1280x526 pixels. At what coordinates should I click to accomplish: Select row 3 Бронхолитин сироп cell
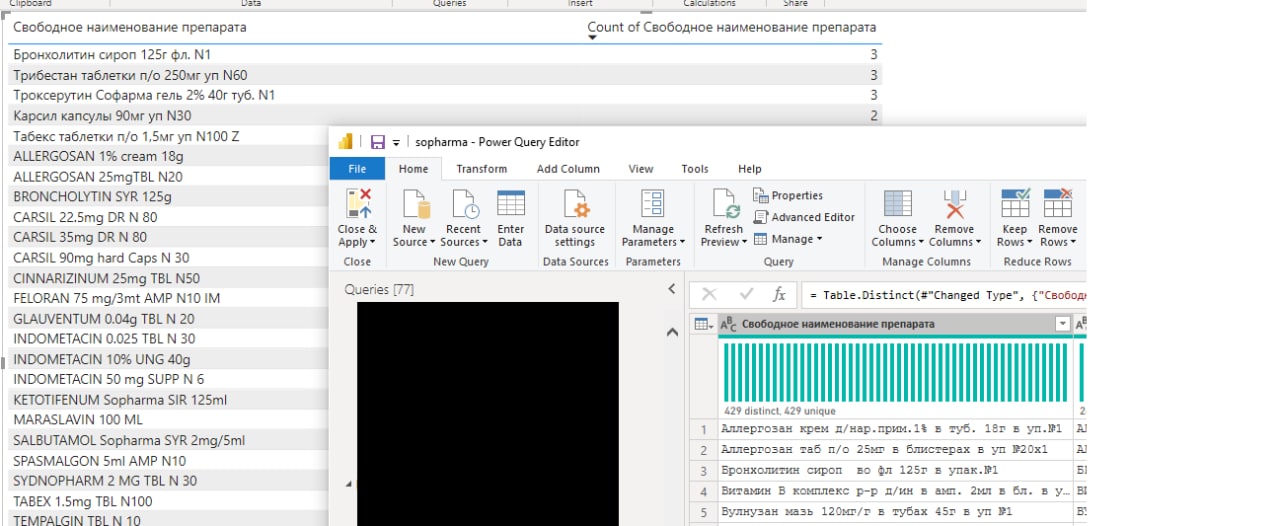(895, 470)
